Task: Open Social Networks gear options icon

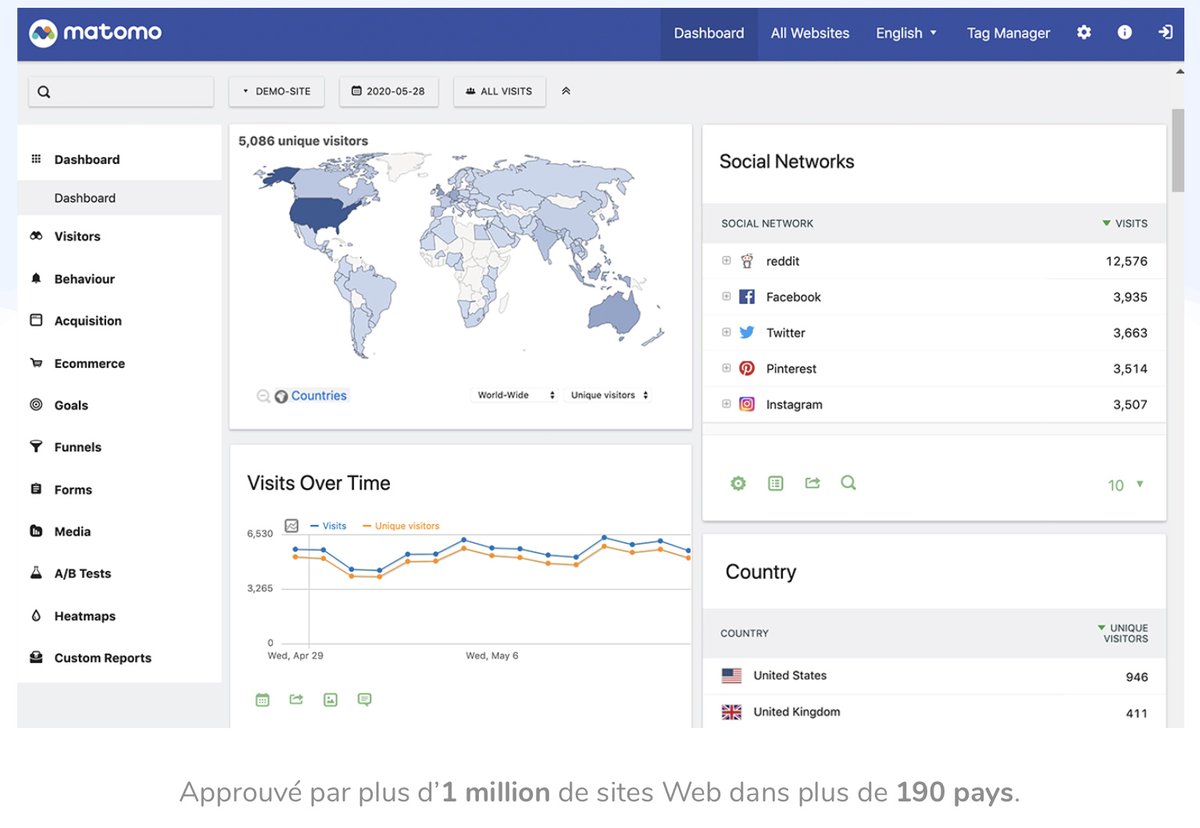Action: click(738, 483)
